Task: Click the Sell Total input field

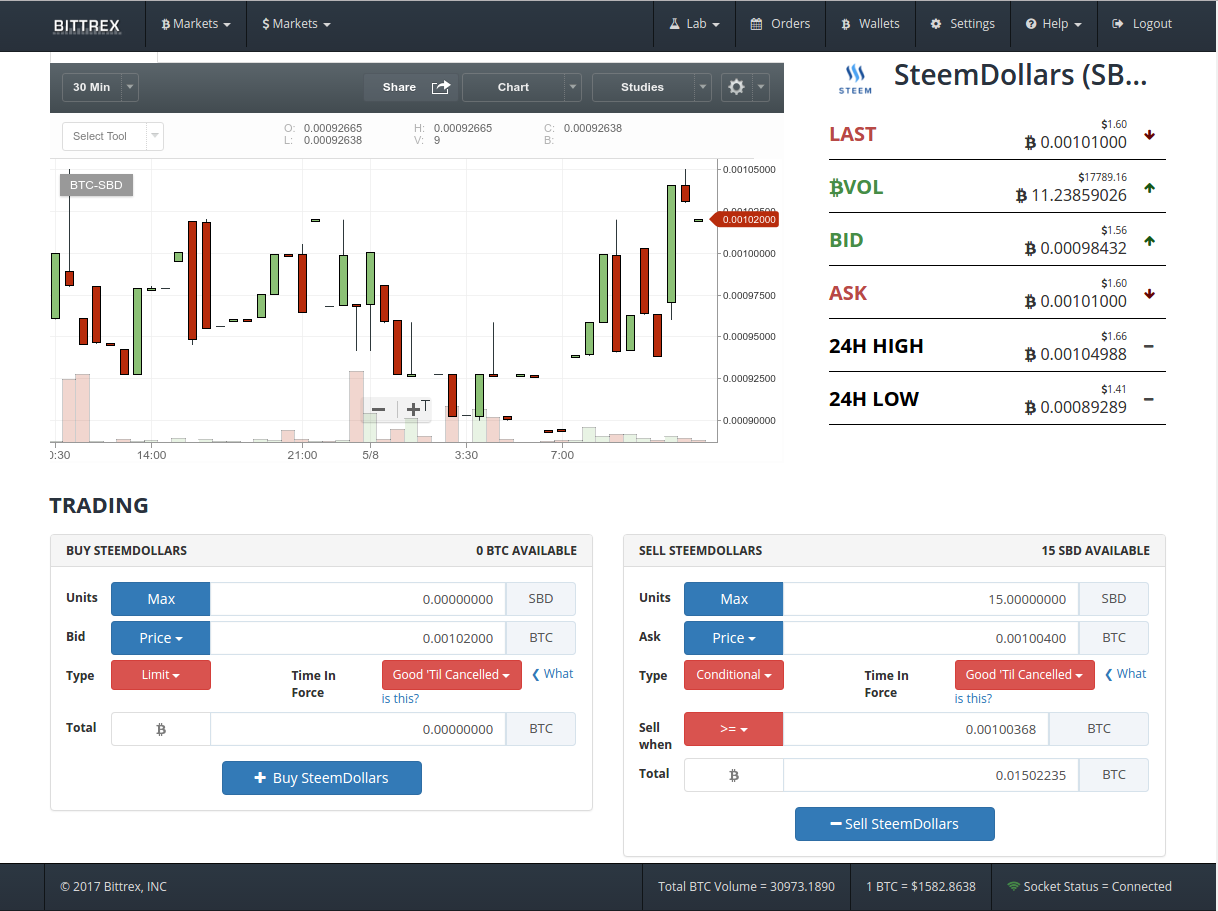Action: 931,775
